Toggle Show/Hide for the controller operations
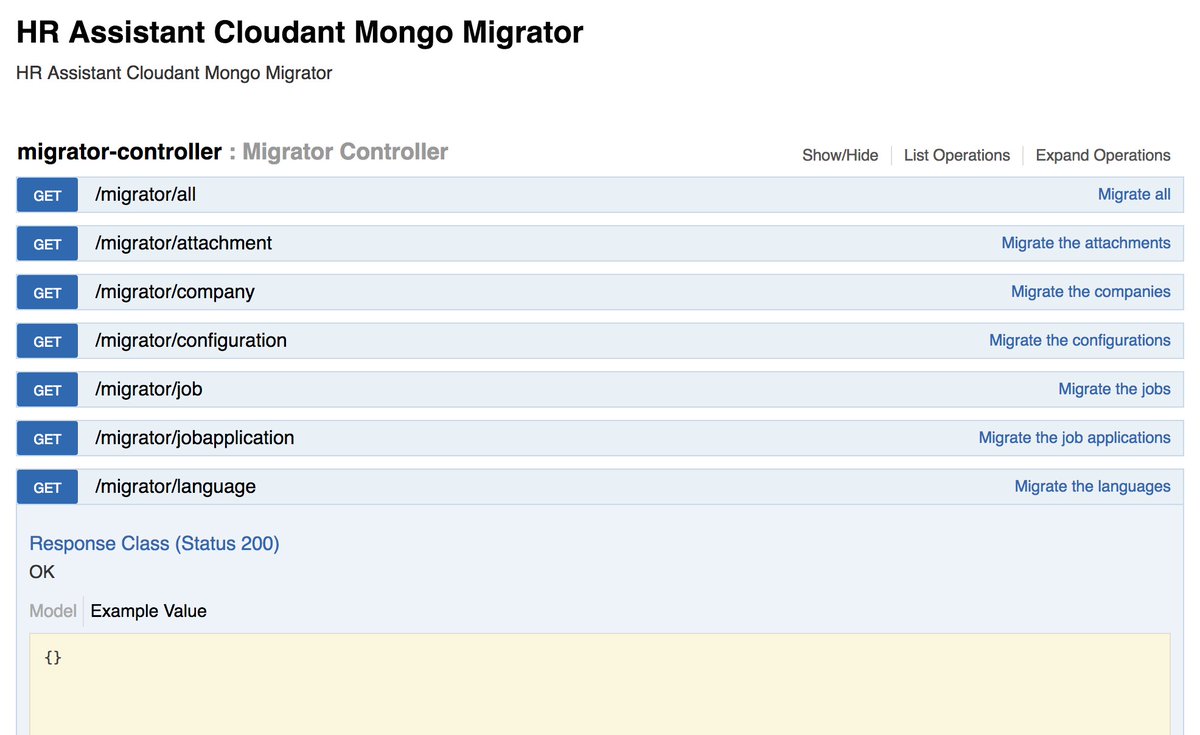Image resolution: width=1200 pixels, height=735 pixels. tap(840, 155)
